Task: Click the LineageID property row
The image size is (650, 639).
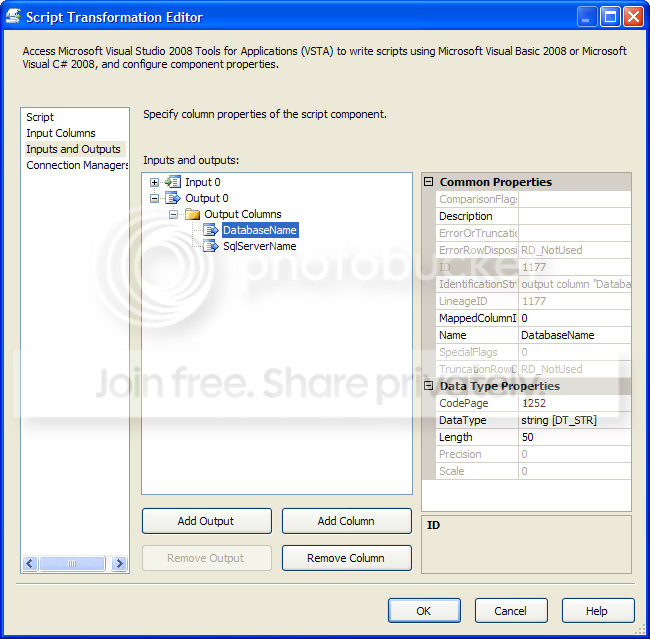Action: click(x=533, y=301)
